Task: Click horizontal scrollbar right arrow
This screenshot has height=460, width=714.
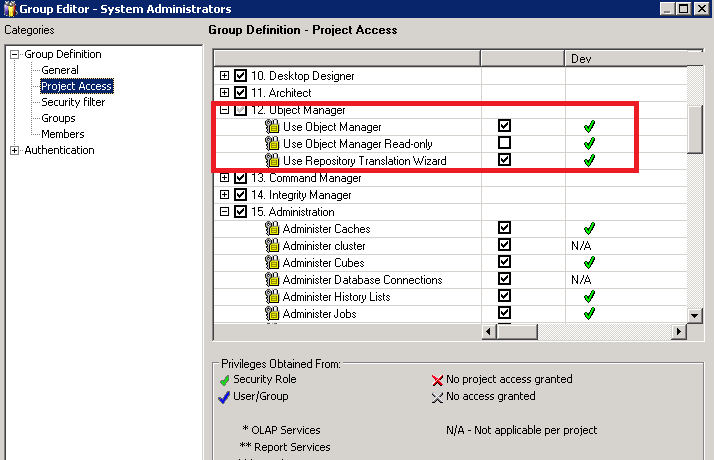Action: [x=678, y=332]
